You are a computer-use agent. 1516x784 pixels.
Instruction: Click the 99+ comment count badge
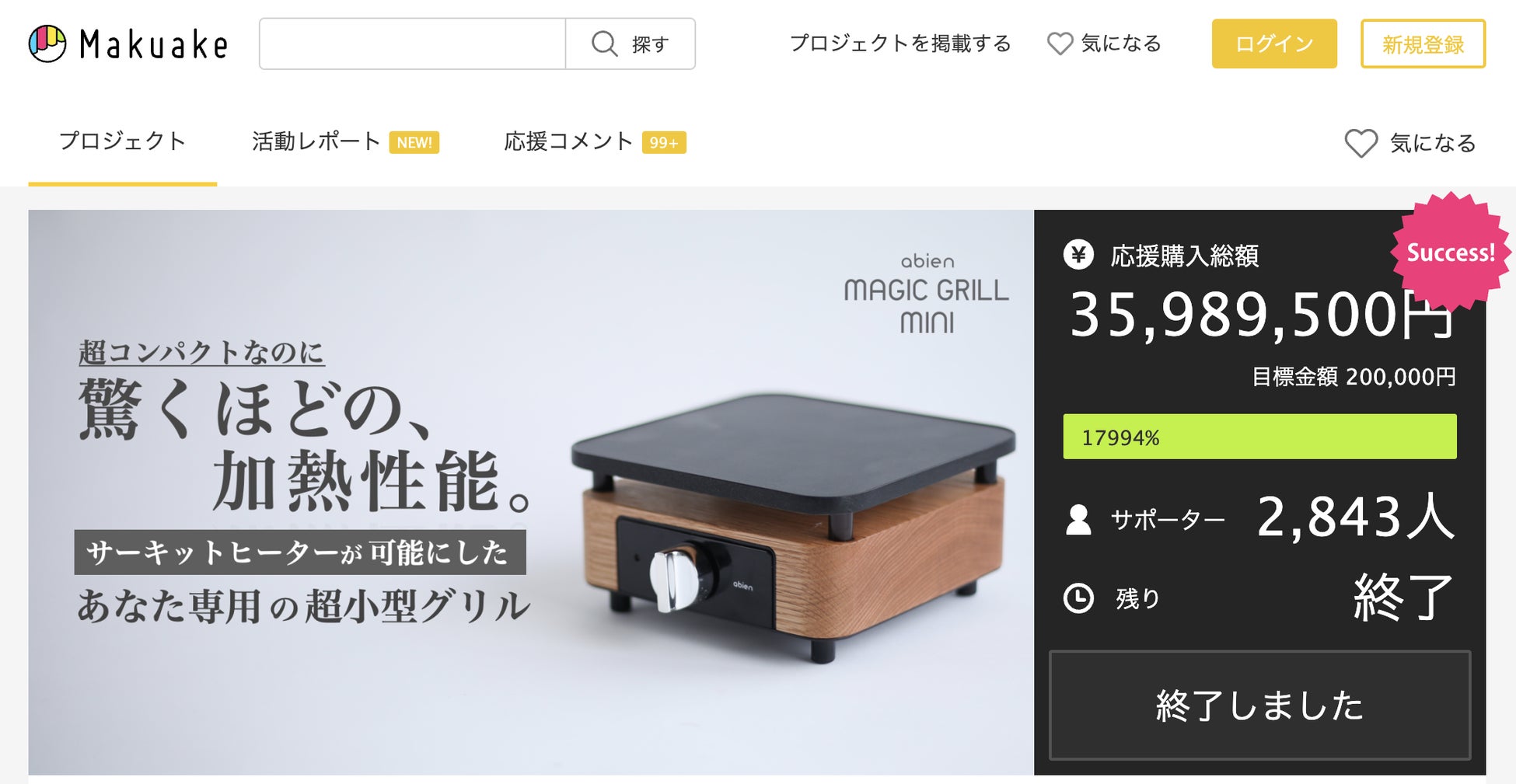pos(664,142)
